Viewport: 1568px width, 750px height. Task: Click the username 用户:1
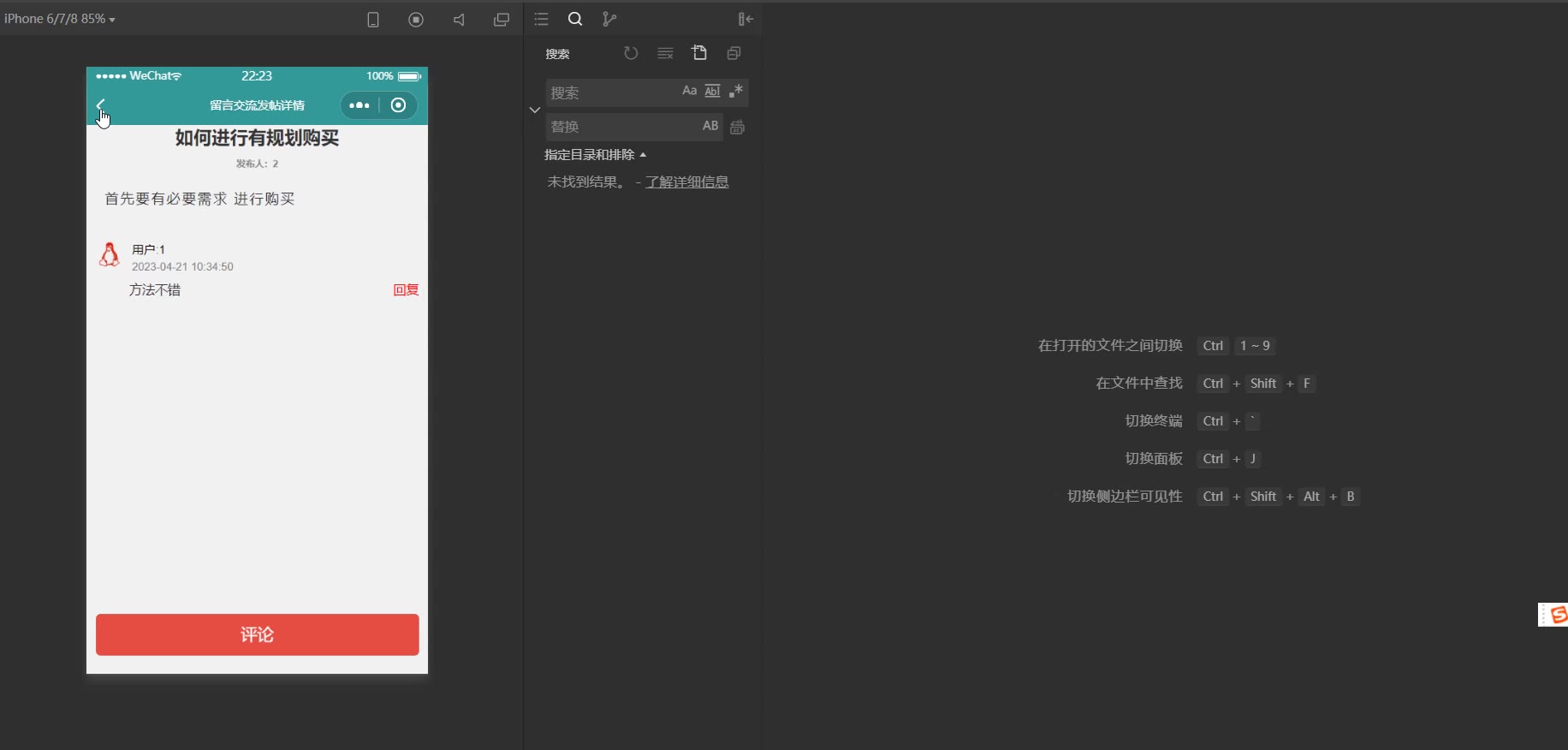pos(149,250)
